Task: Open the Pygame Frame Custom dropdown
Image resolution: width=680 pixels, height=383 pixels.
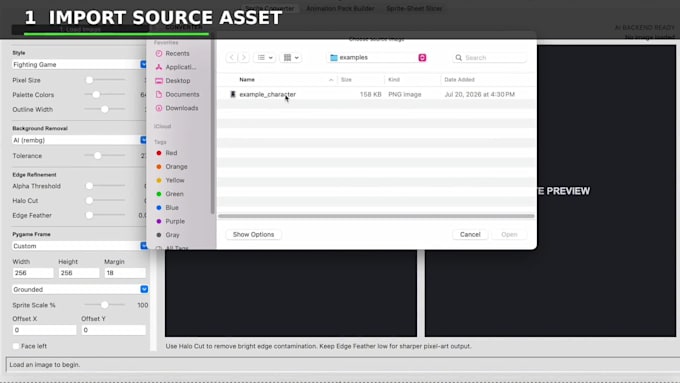Action: click(79, 246)
